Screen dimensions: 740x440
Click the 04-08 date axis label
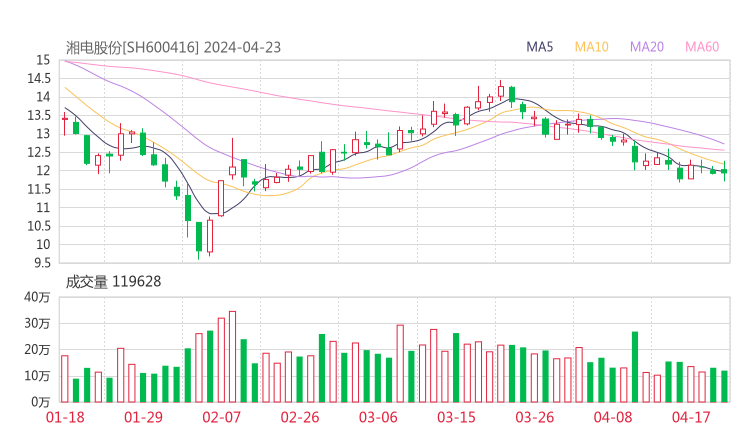(x=613, y=417)
